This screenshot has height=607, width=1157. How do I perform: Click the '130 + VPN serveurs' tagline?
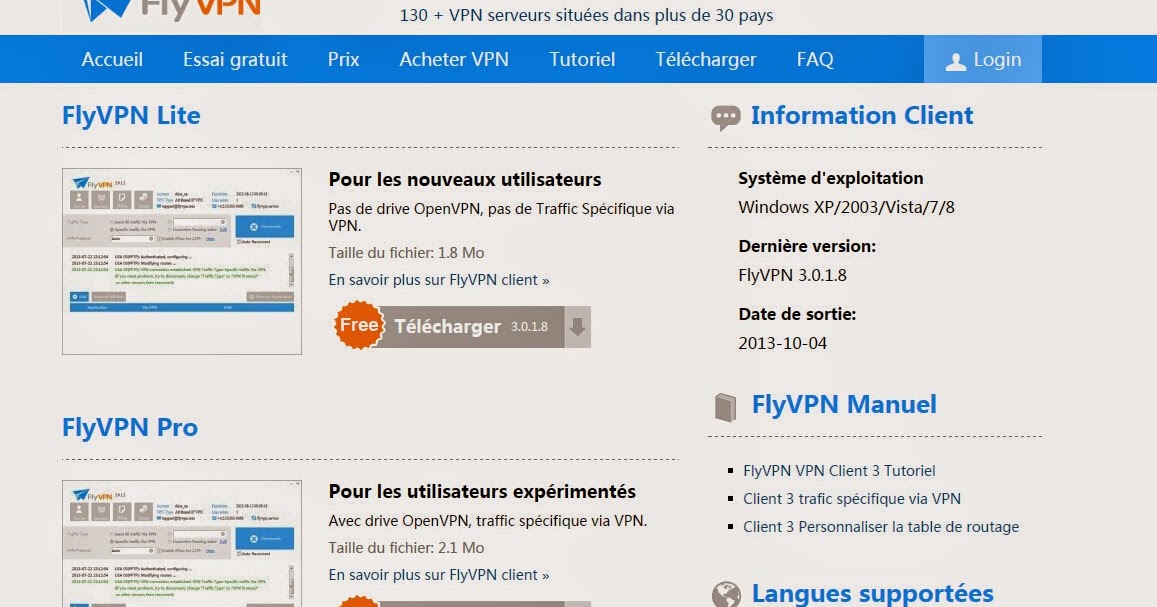587,15
